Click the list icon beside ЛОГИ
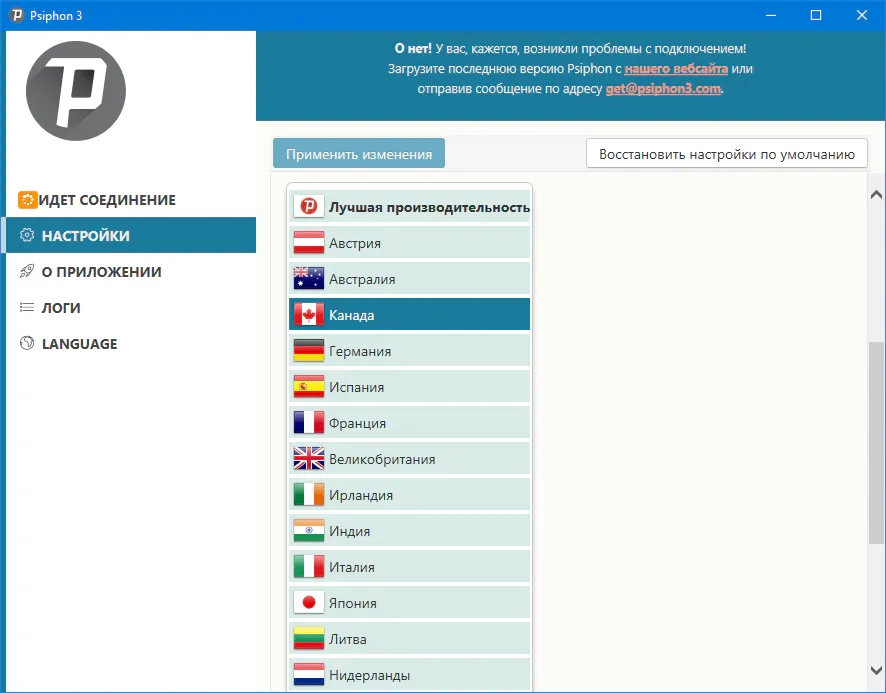This screenshot has height=693, width=886. click(x=27, y=307)
